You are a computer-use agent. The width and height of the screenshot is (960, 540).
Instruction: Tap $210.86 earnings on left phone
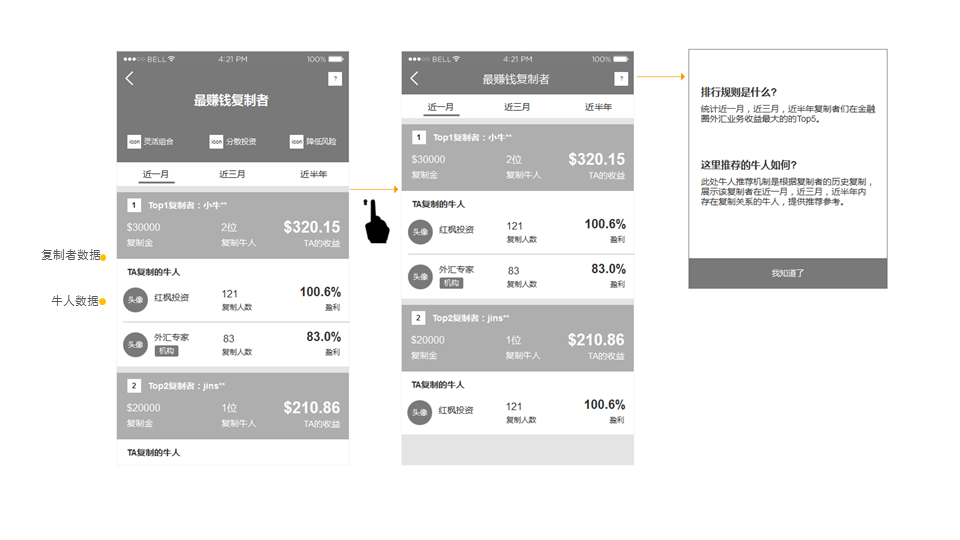312,408
